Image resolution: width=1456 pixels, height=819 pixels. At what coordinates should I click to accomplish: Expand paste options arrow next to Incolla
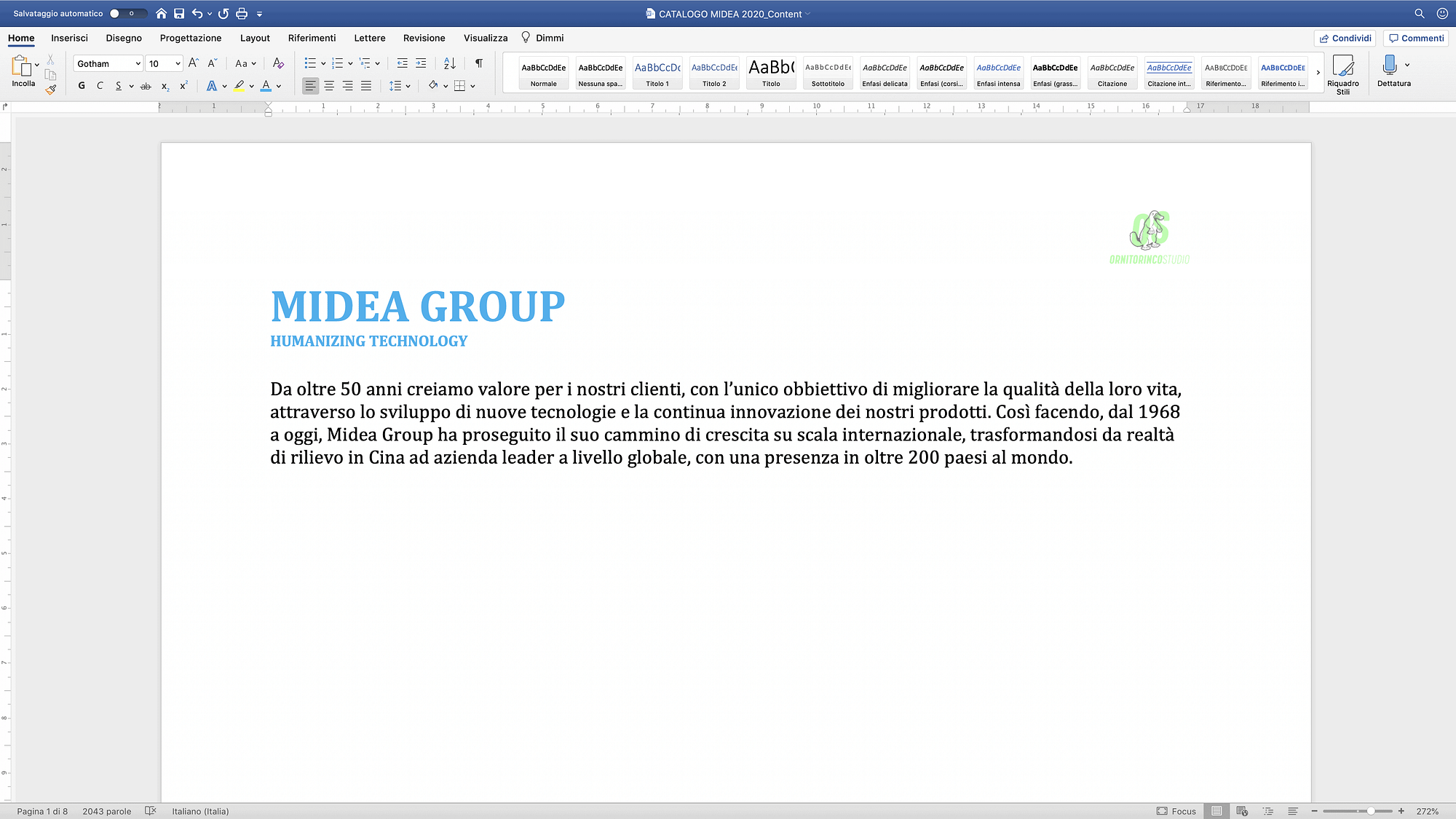37,65
